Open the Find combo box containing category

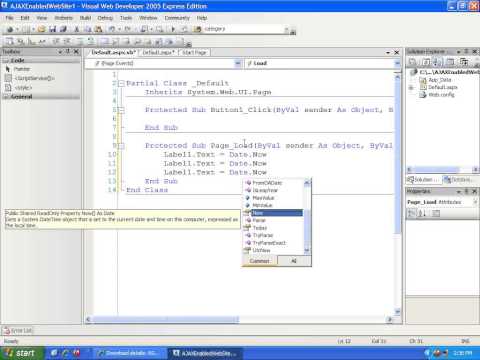(x=246, y=29)
